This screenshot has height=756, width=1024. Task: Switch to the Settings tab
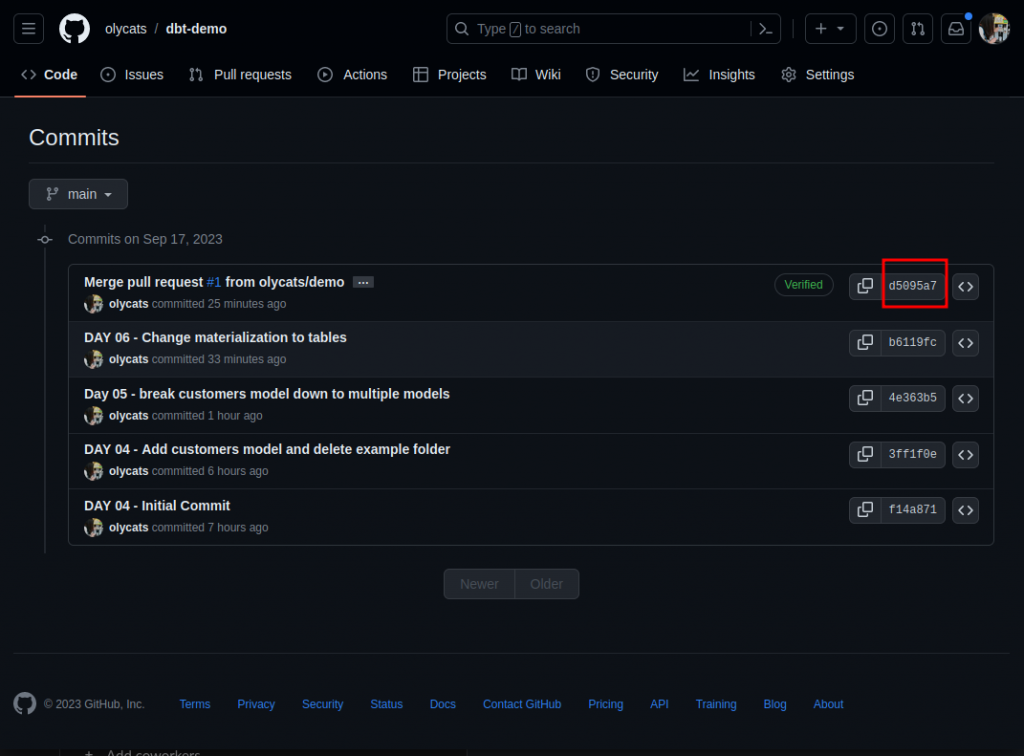click(818, 74)
